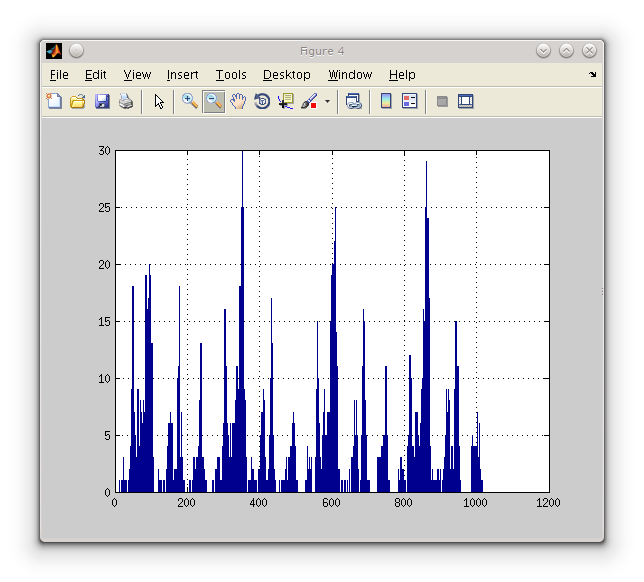Screen dimensions: 644x582
Task: Open the brush color dropdown arrow
Action: [327, 102]
